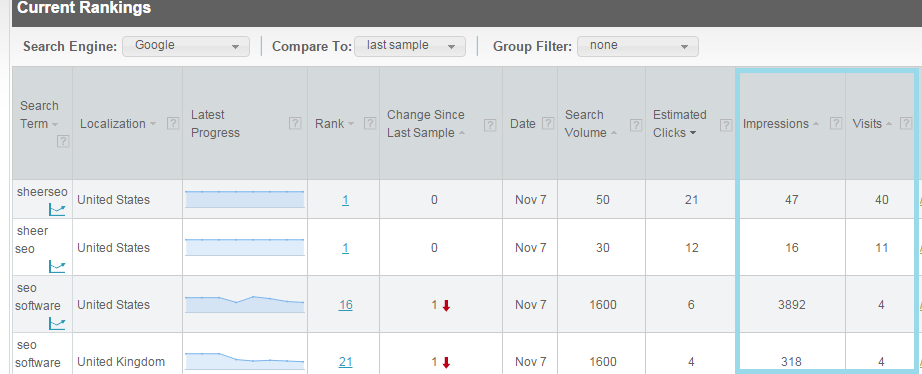
Task: Sort by Estimated Clicks column
Action: (x=680, y=123)
